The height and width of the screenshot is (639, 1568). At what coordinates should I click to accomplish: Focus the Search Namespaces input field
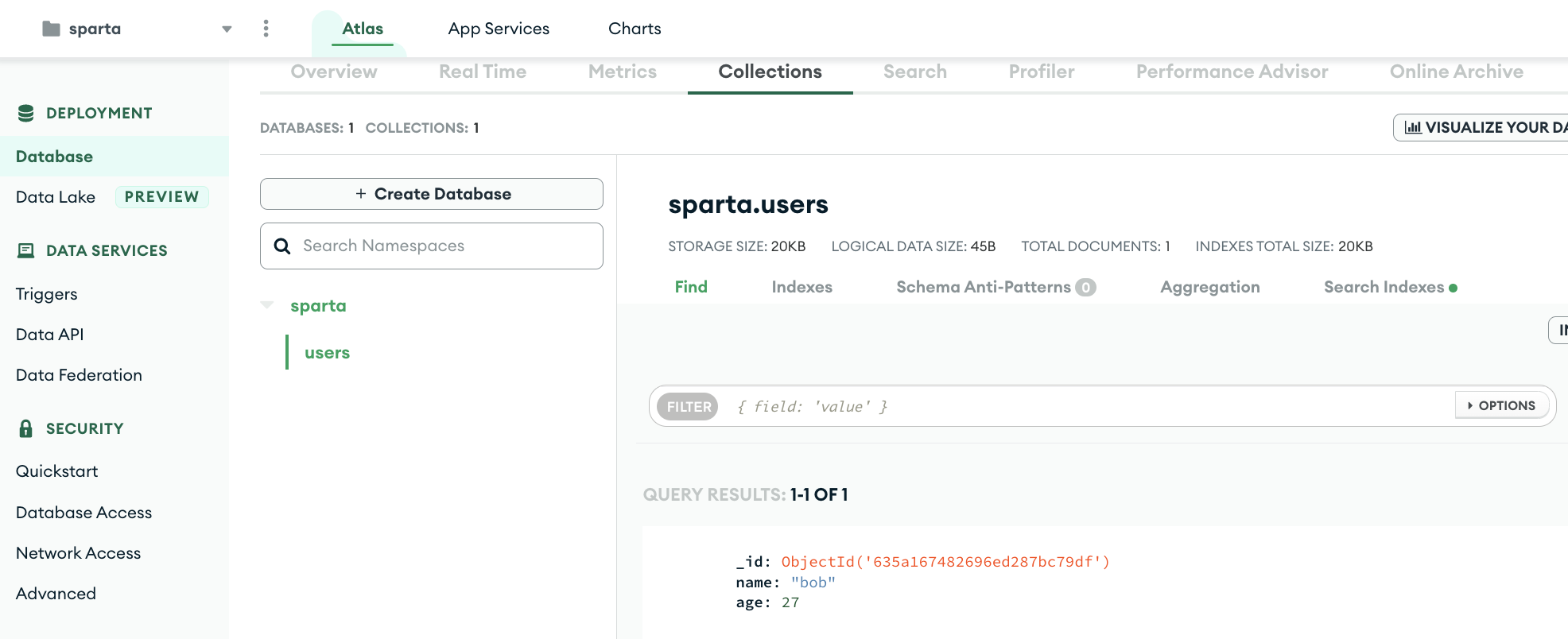432,246
